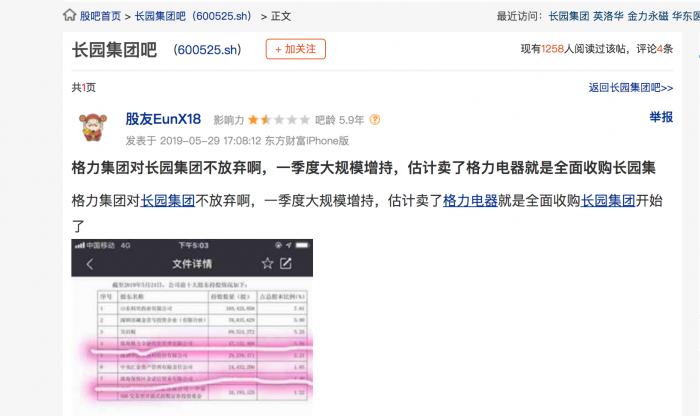Click the 评论4条 comment count
700x416 pixels.
pyautogui.click(x=654, y=49)
